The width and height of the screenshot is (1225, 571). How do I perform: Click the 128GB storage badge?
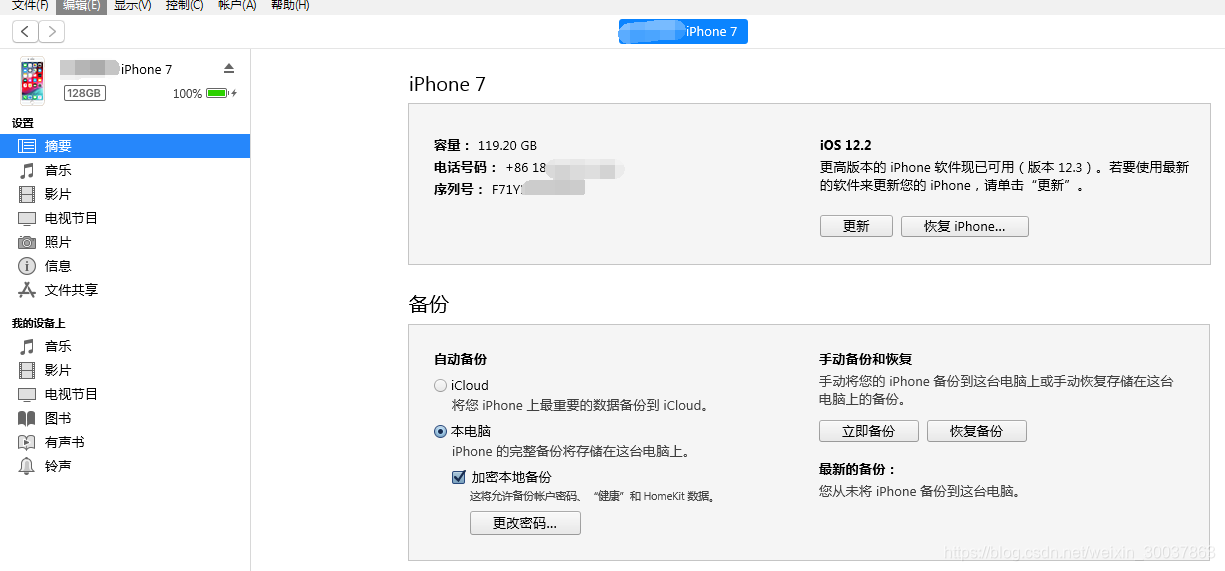coord(85,93)
